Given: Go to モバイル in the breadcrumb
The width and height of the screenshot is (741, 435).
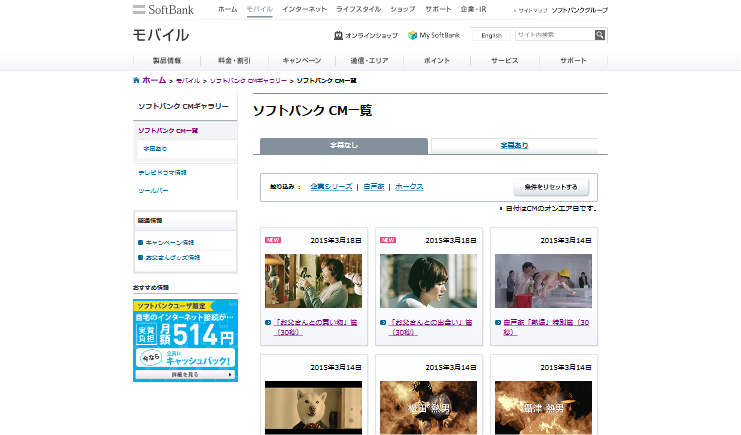Looking at the screenshot, I should pos(188,81).
